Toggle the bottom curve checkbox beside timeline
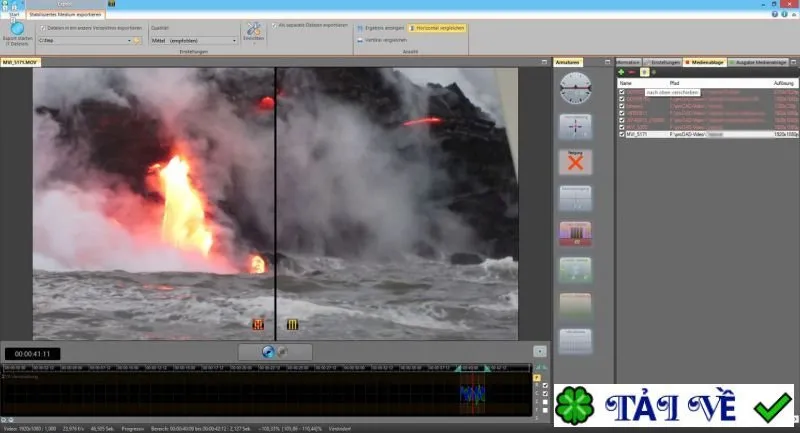This screenshot has height=433, width=800. coord(545,410)
